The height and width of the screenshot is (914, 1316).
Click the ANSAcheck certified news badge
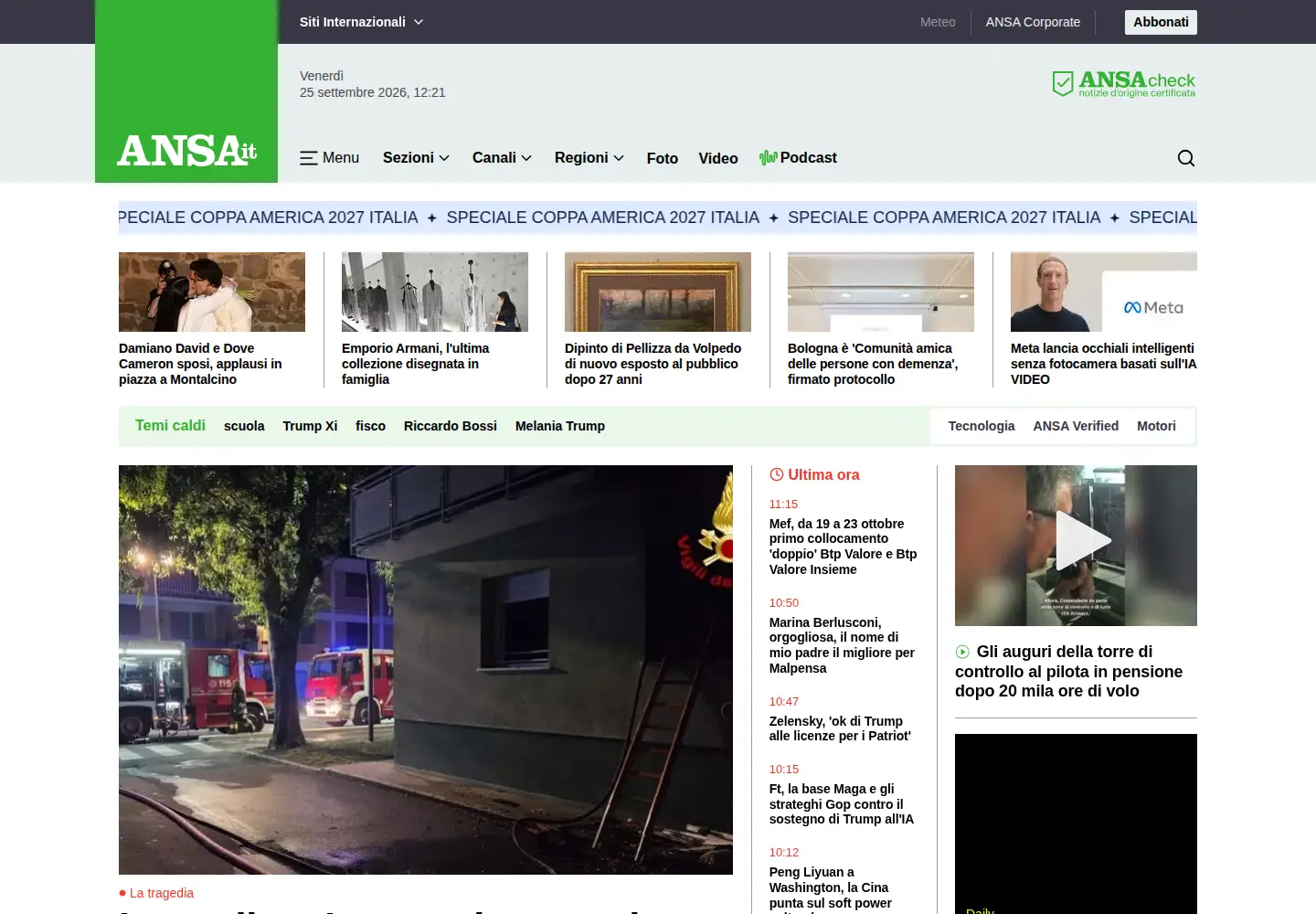coord(1123,84)
